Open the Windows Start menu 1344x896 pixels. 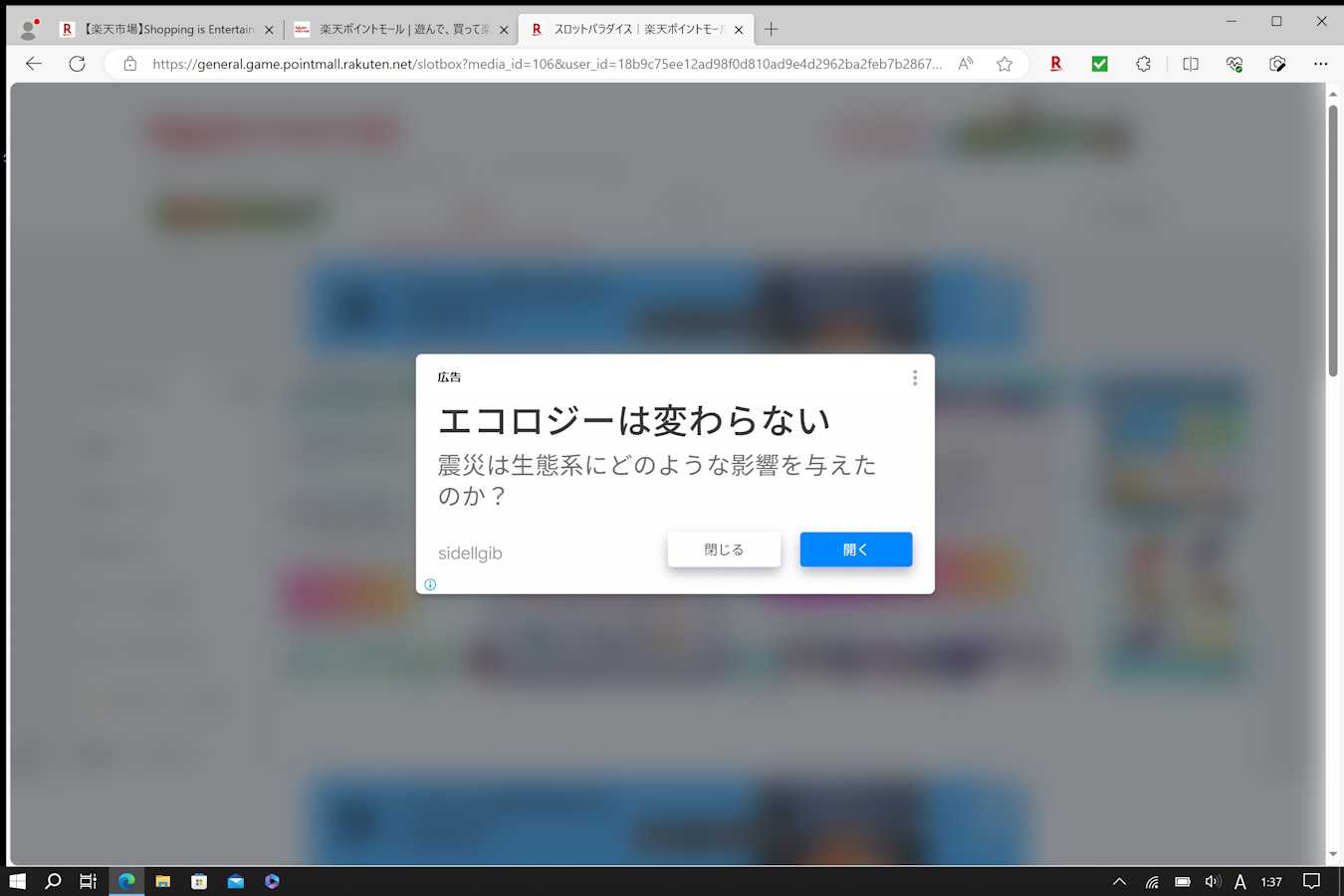(x=17, y=881)
